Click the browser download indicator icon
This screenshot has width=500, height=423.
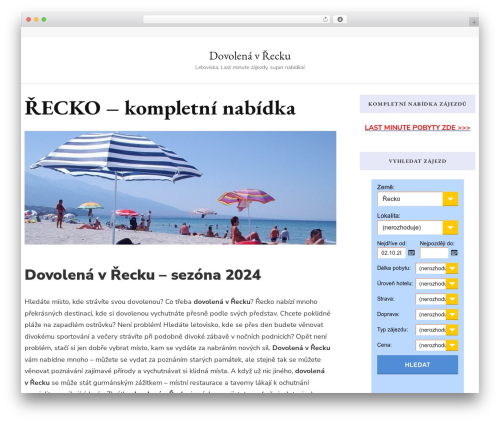click(340, 20)
